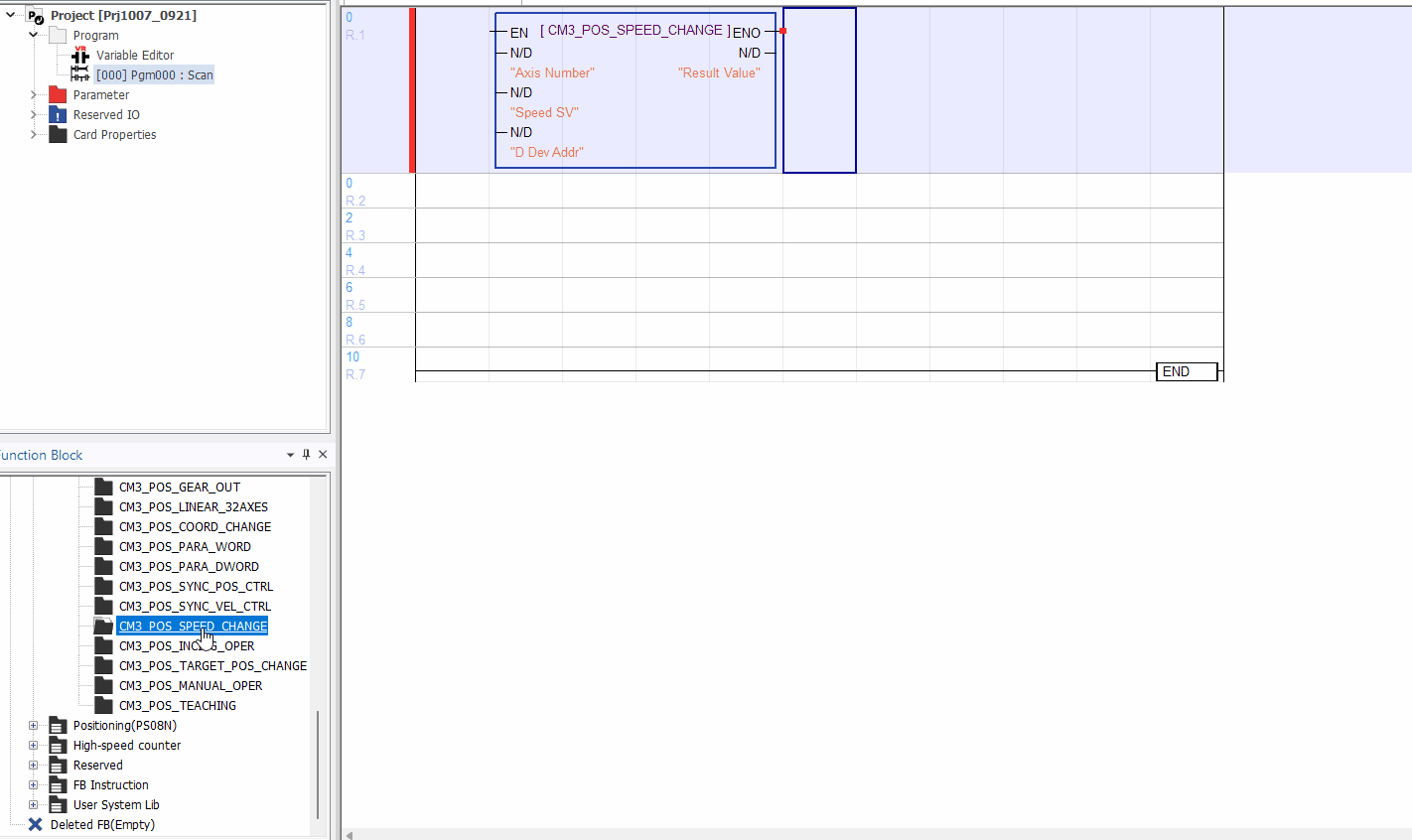Click the Project root icon
This screenshot has width=1412, height=840.
pos(36,16)
